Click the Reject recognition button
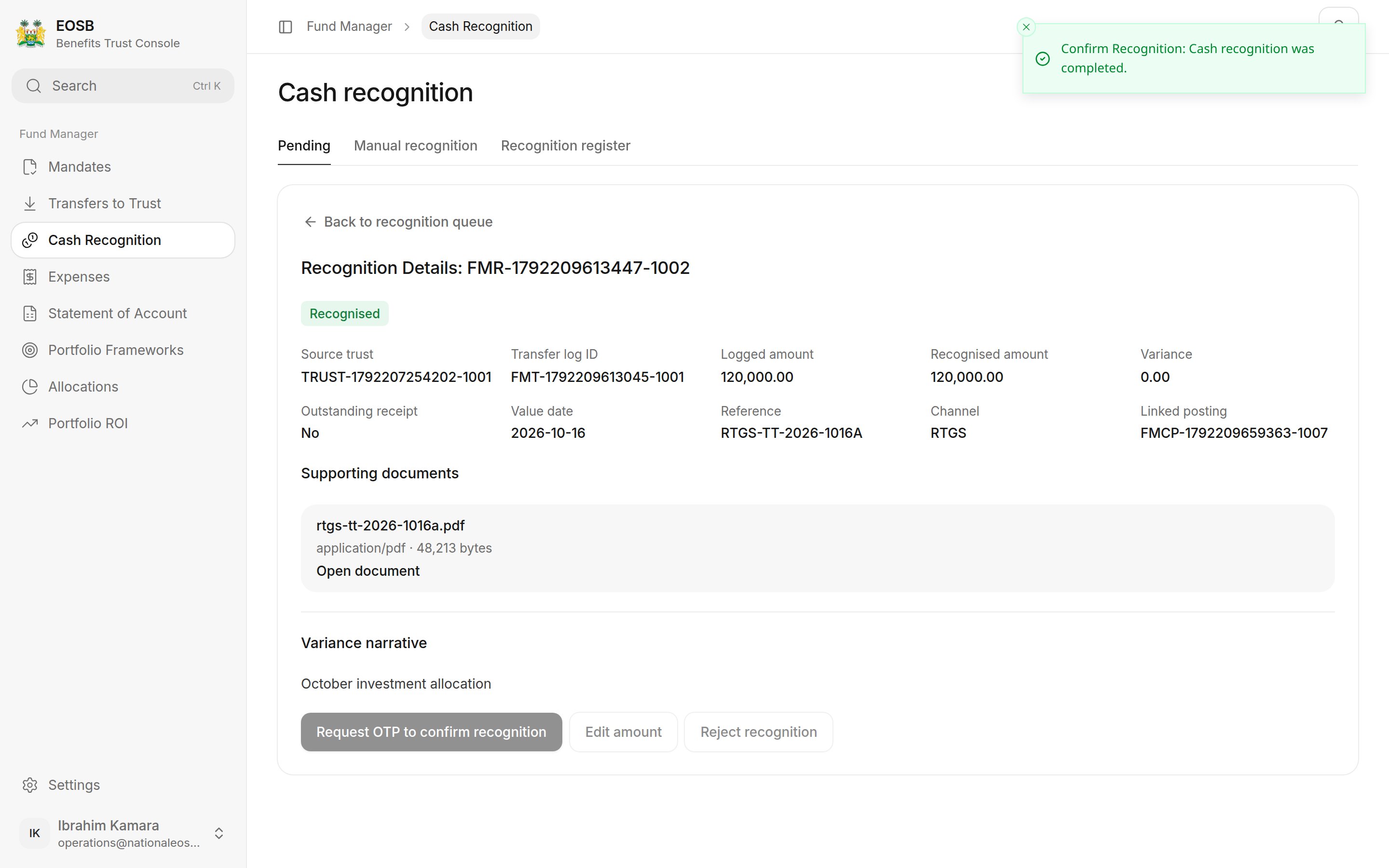 [758, 732]
